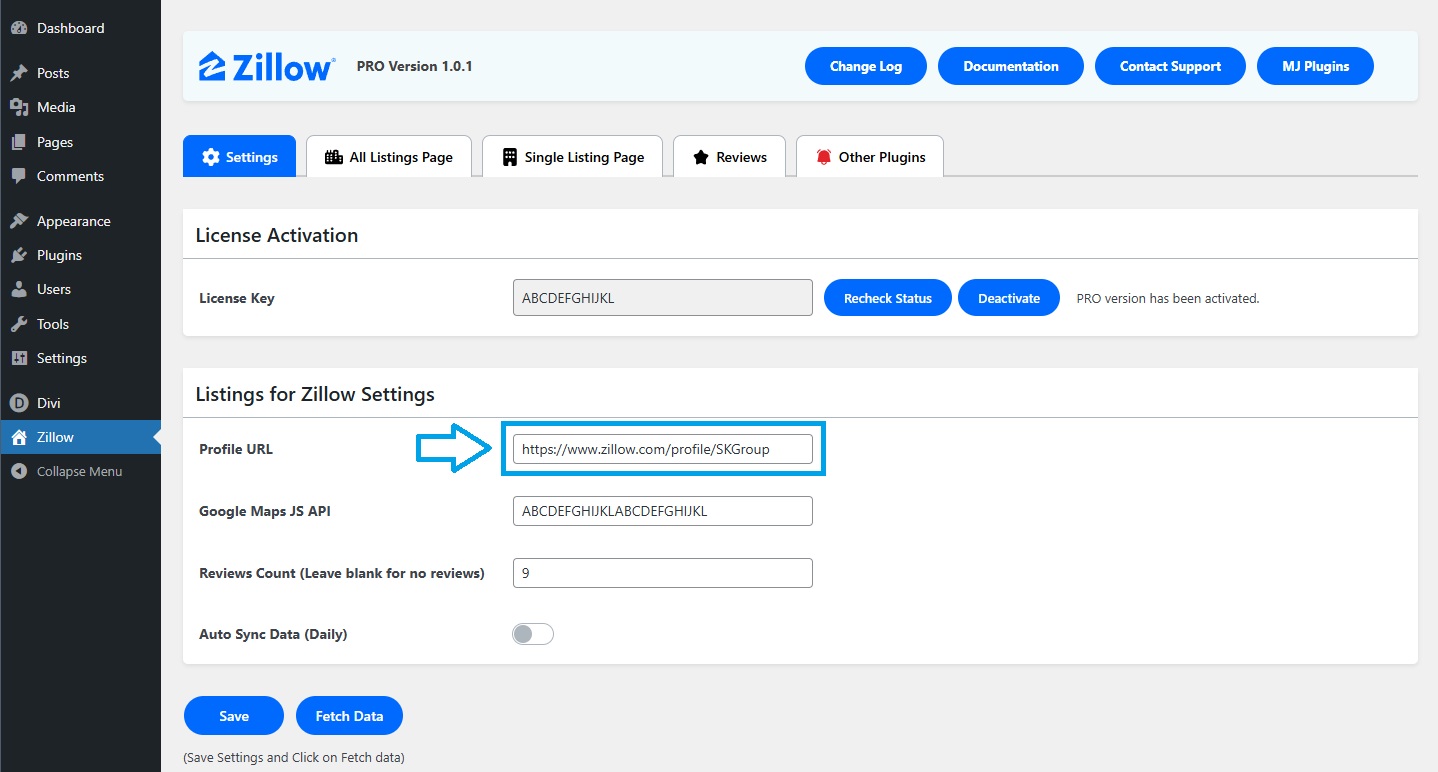Click the 'Profile URL' label

pos(236,449)
